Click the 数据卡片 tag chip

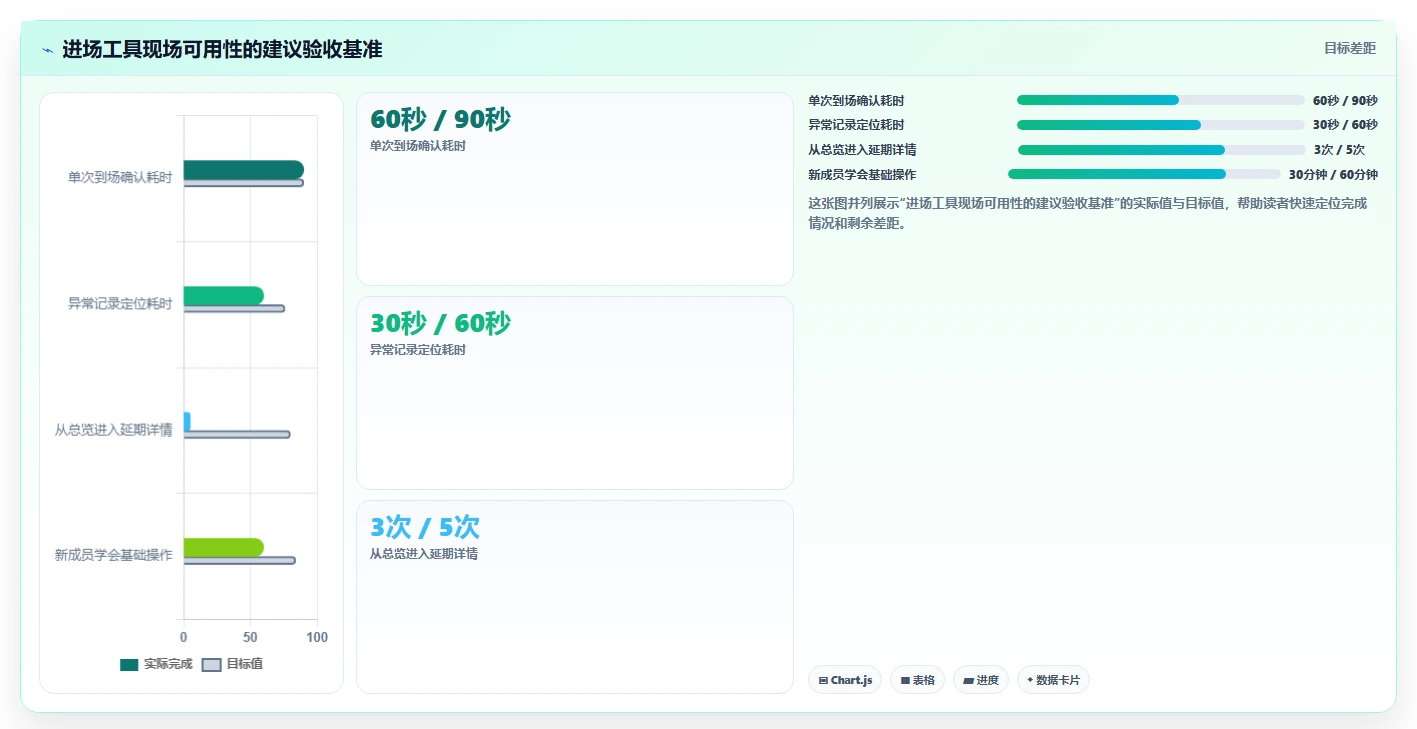[x=1053, y=680]
